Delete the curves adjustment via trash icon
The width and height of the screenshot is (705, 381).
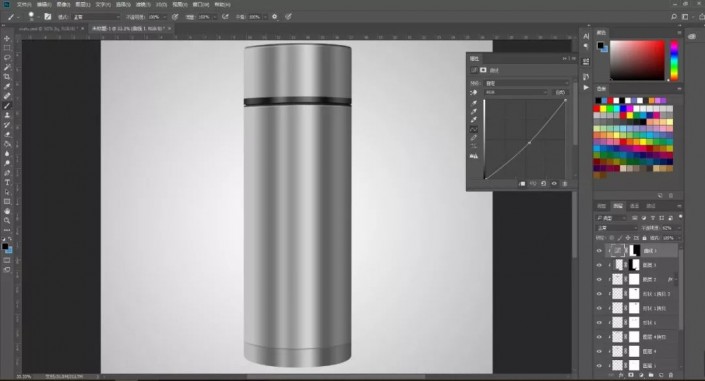pos(565,184)
